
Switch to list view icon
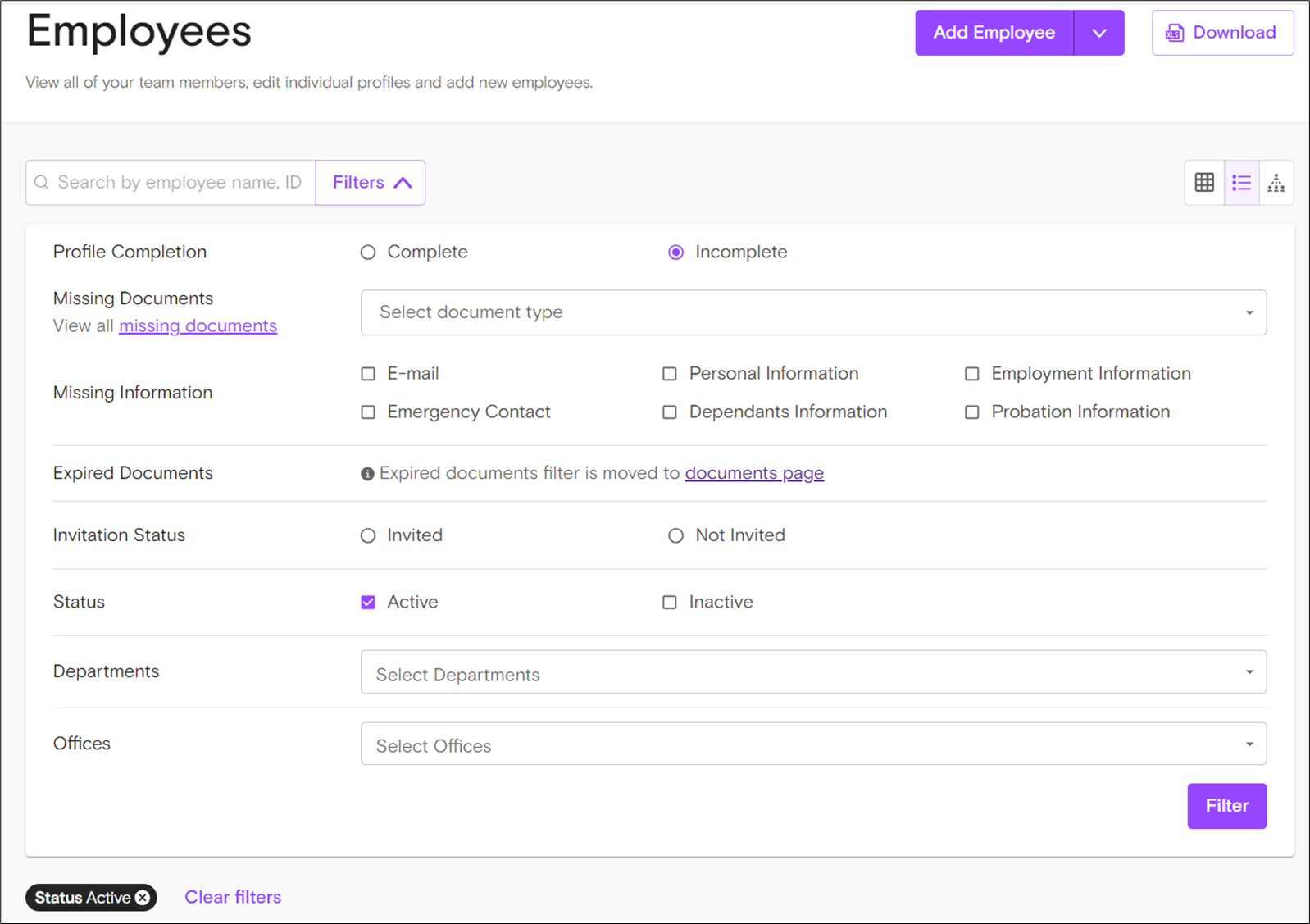pyautogui.click(x=1241, y=183)
